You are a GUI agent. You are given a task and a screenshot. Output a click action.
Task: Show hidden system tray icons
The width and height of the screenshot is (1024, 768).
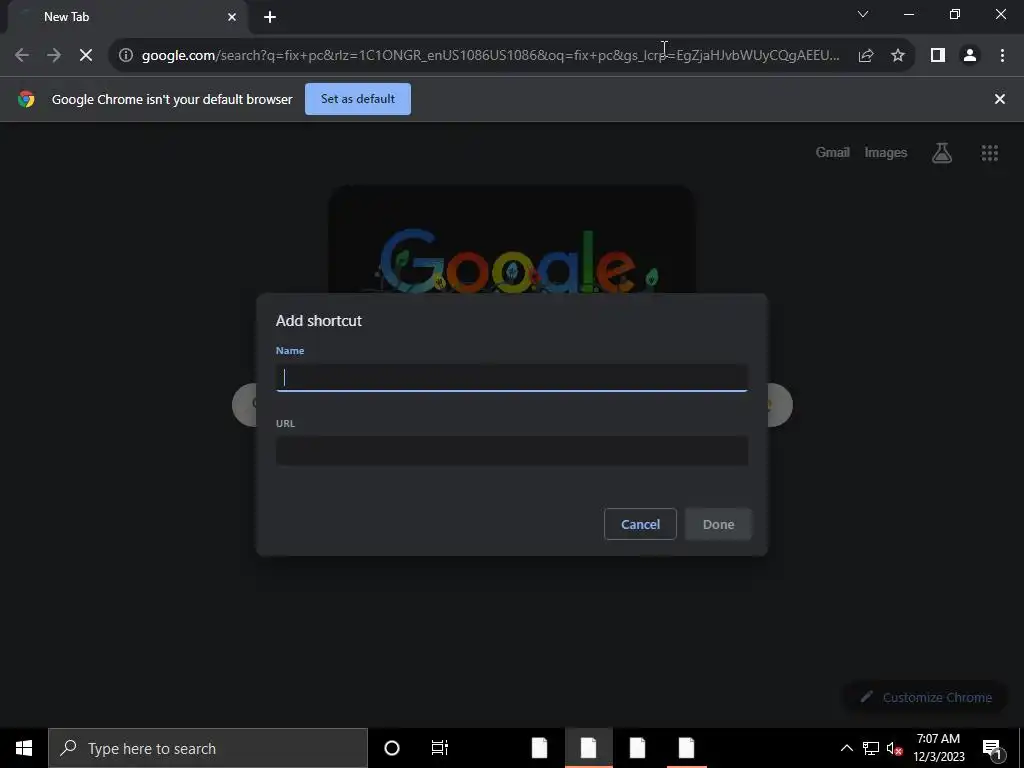(x=846, y=748)
